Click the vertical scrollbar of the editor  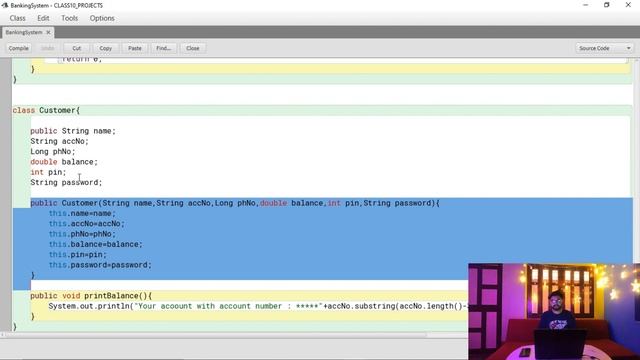tap(637, 160)
